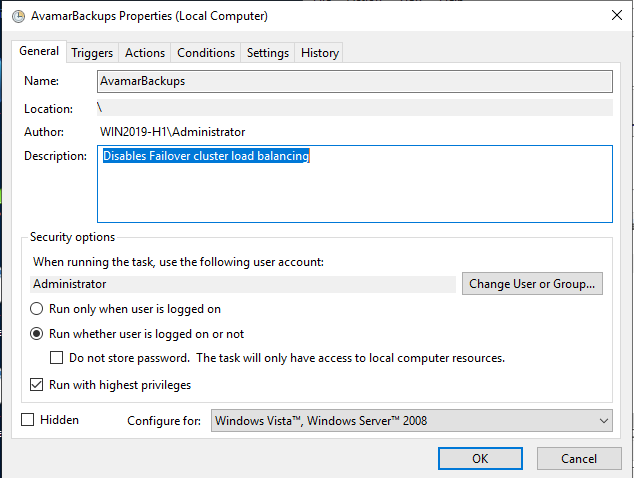Uncheck Run with highest privileges
634x478 pixels.
(37, 385)
